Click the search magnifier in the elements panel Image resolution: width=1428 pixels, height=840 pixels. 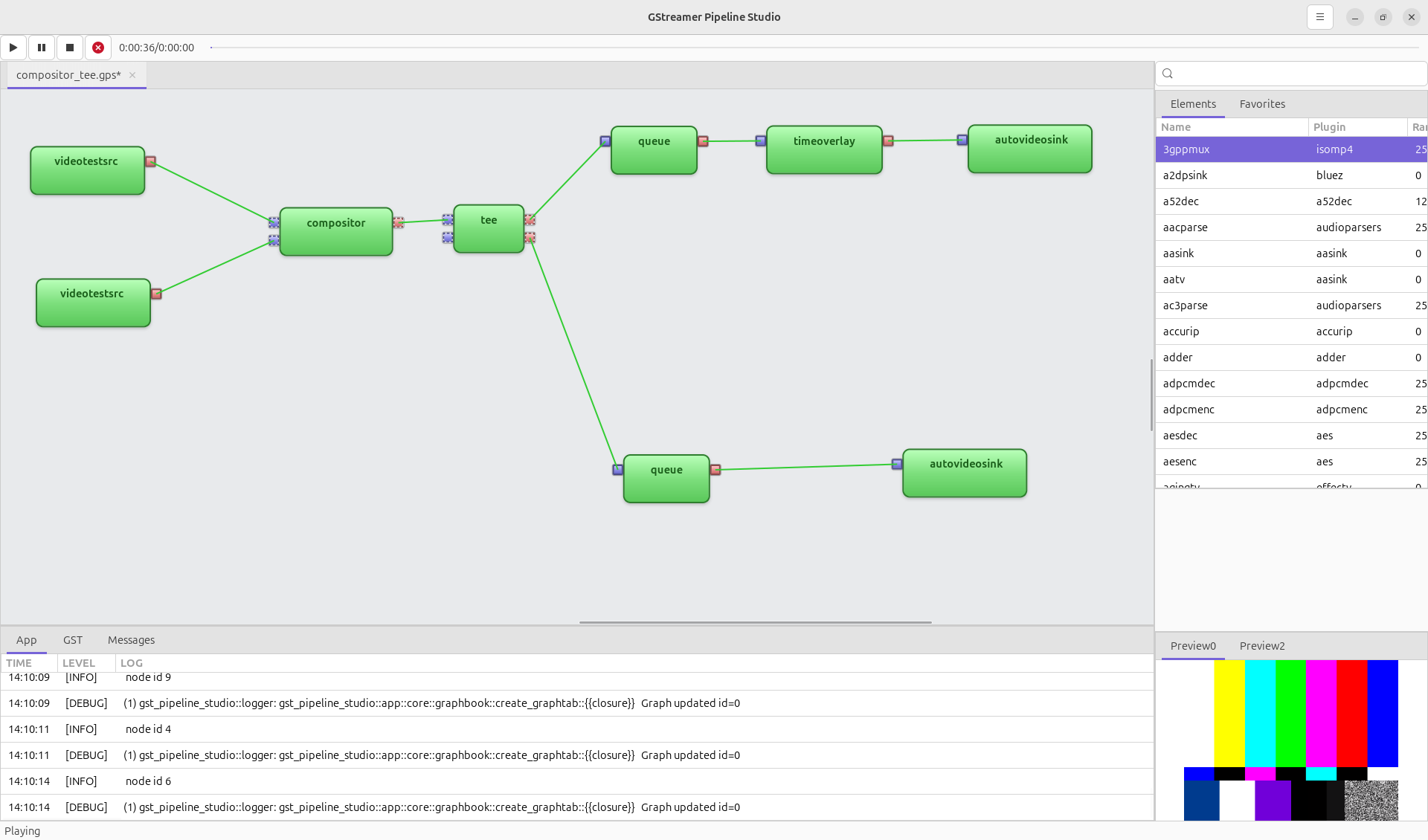coord(1167,73)
